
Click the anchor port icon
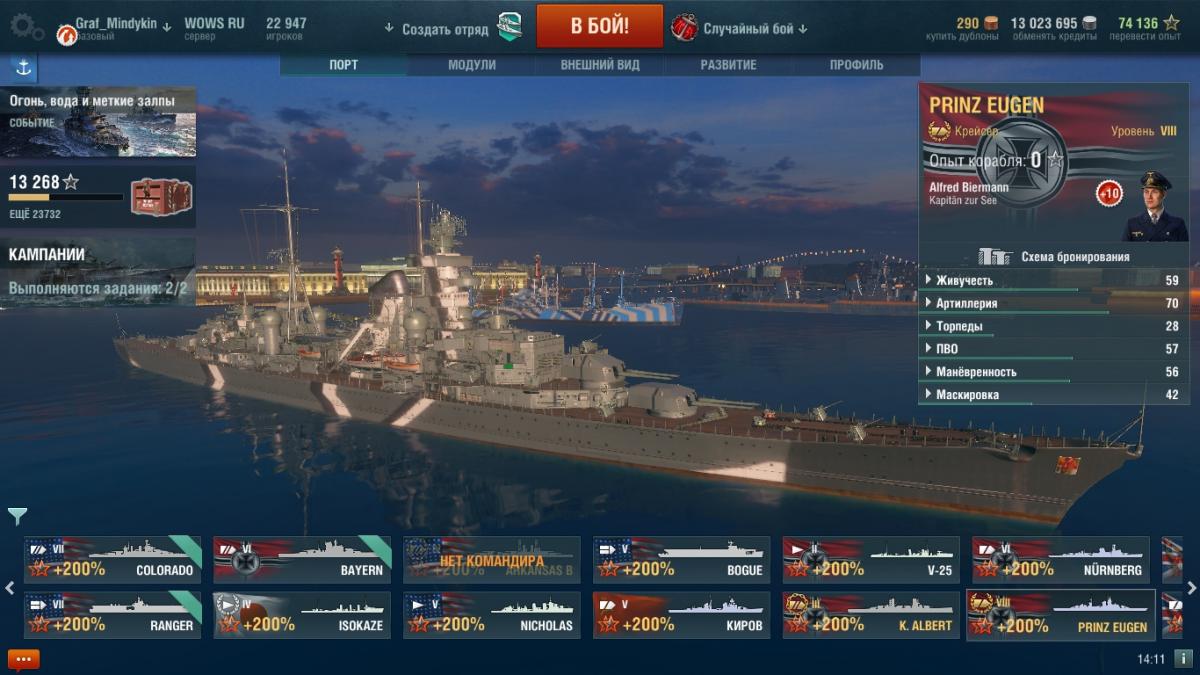pyautogui.click(x=23, y=68)
